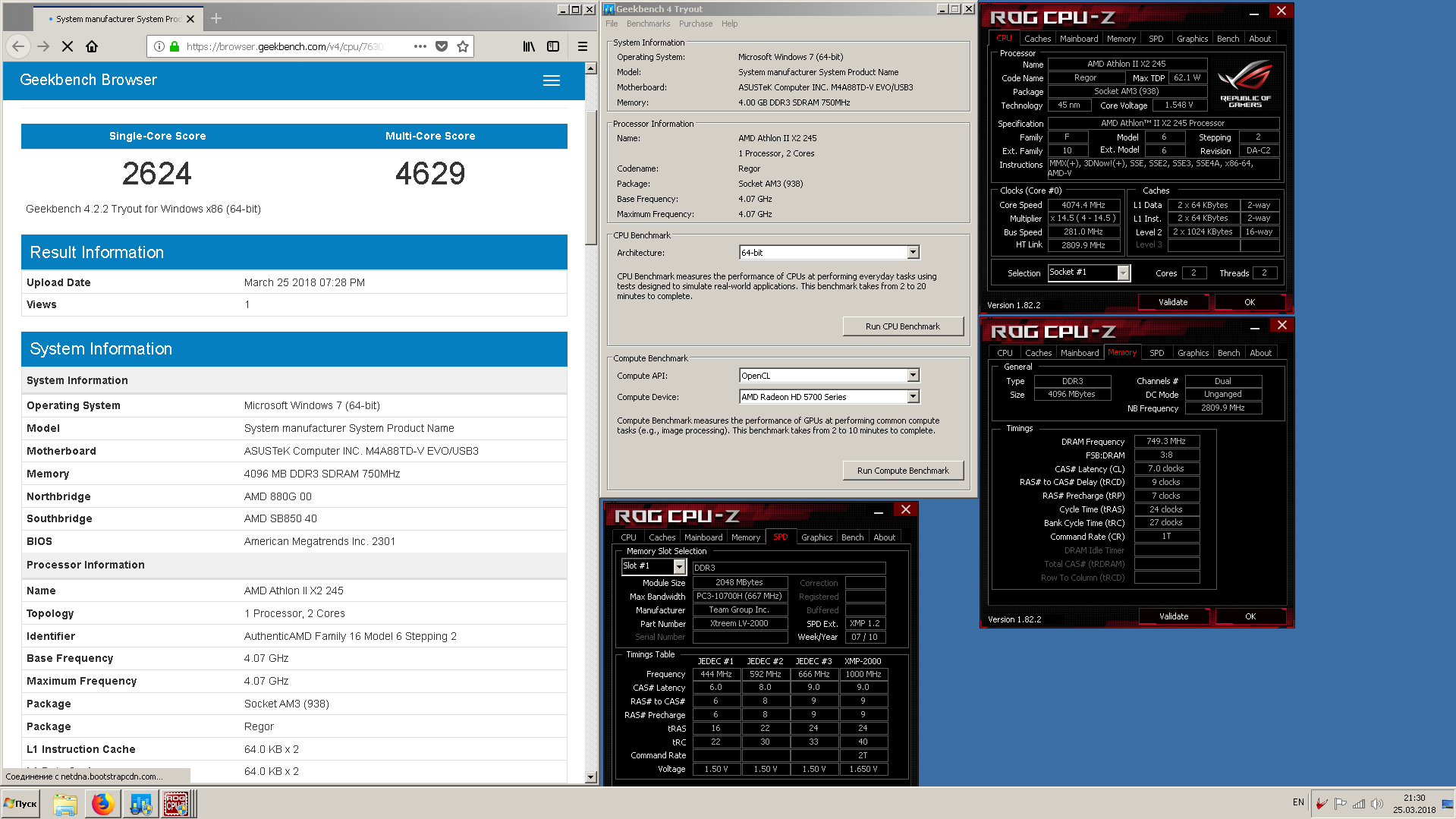Click the Show Desktop tray icon
The width and height of the screenshot is (1456, 819).
click(x=1448, y=804)
